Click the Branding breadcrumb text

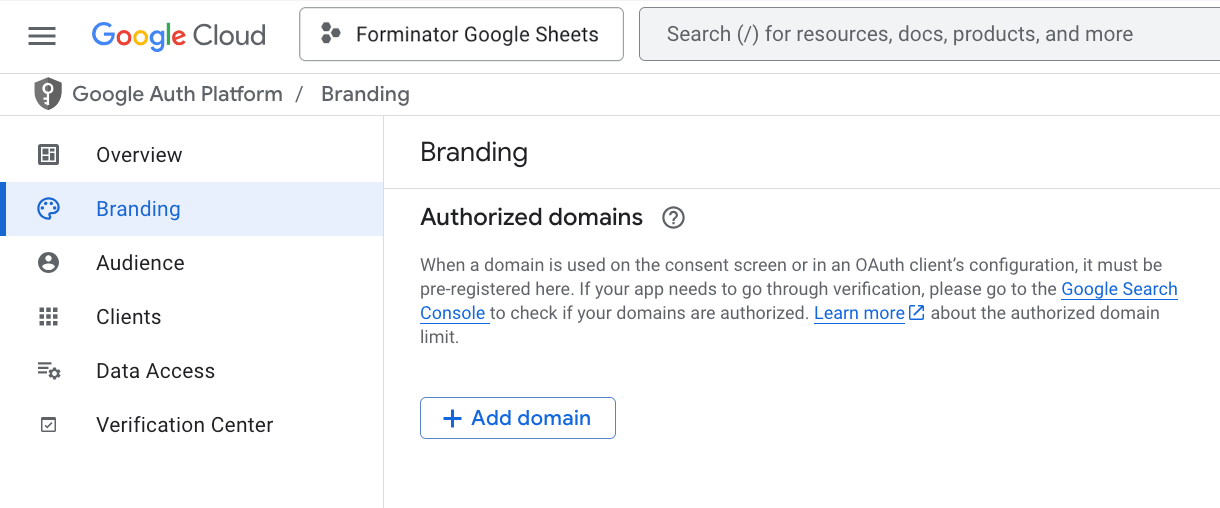tap(365, 94)
